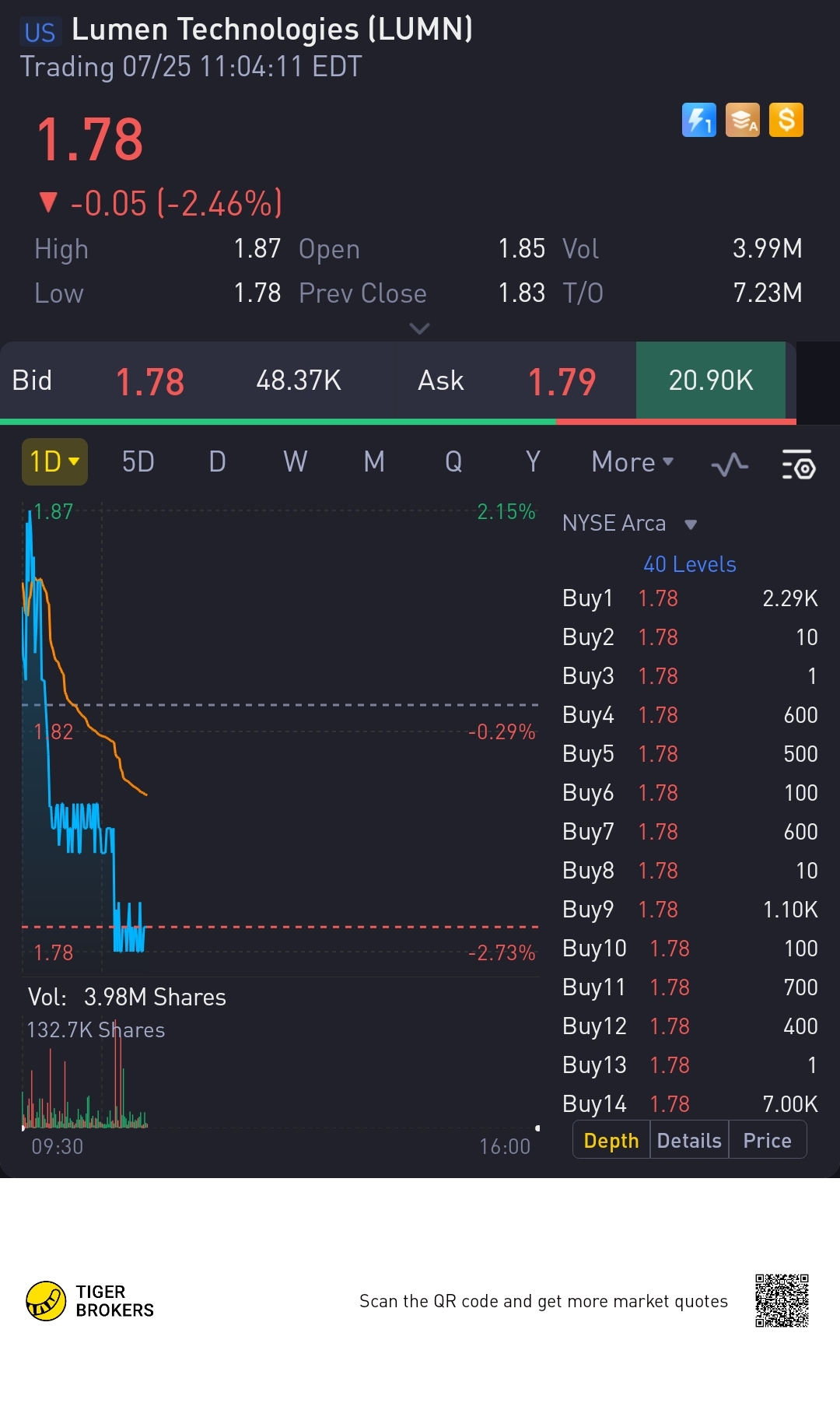Tap the QR code image
This screenshot has height=1424, width=840.
coord(782,1300)
